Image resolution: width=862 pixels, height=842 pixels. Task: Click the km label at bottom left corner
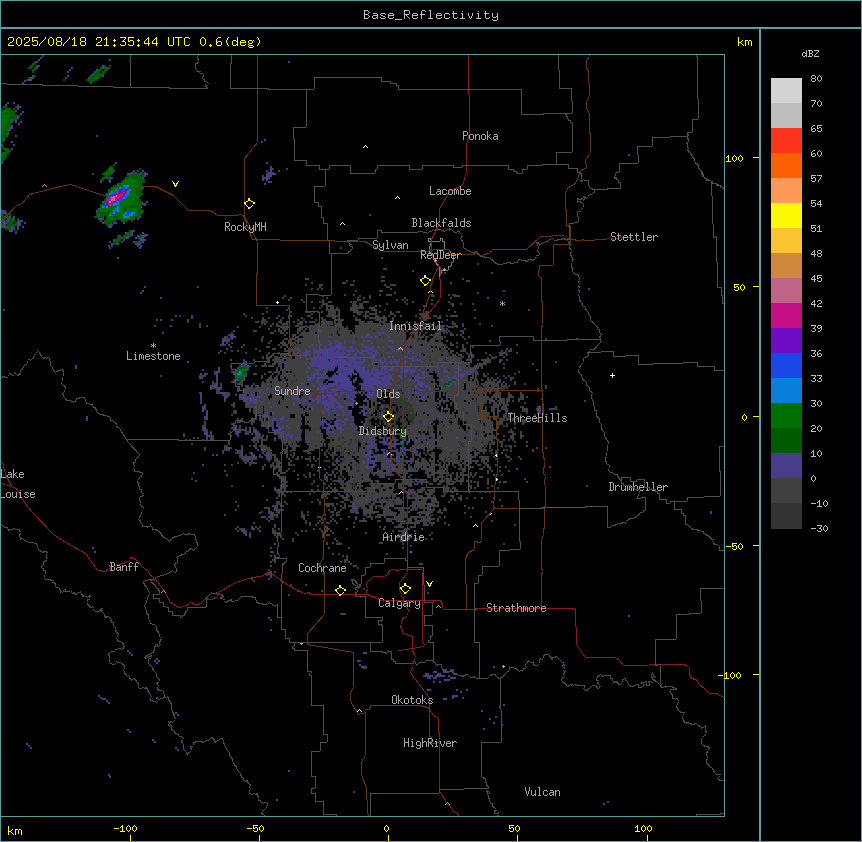click(15, 830)
